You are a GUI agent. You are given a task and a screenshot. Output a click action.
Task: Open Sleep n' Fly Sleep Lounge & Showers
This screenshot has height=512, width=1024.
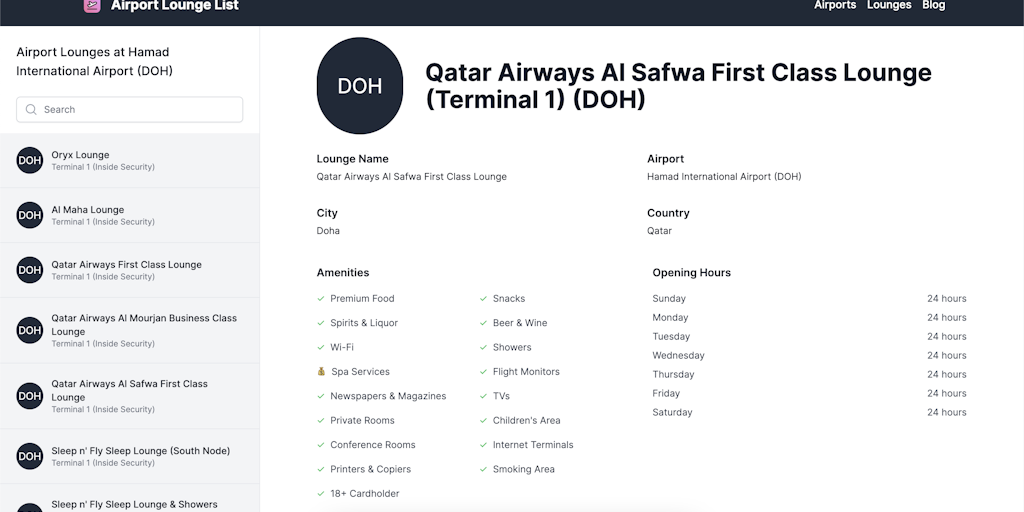134,504
